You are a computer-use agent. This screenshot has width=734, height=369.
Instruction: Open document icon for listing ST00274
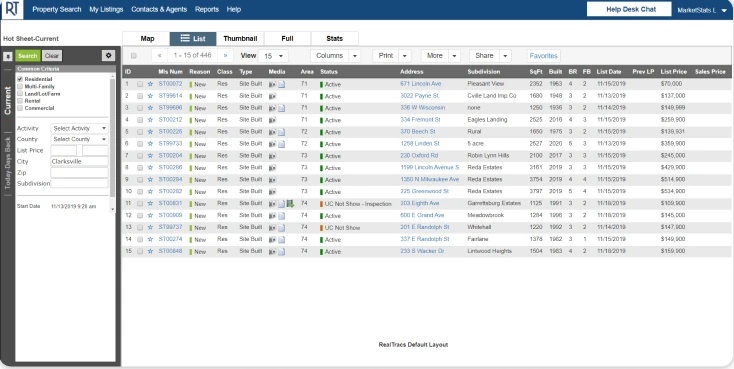[281, 239]
